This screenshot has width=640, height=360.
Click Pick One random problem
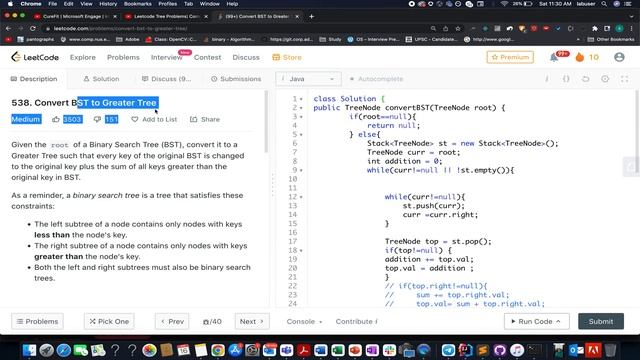pos(109,322)
